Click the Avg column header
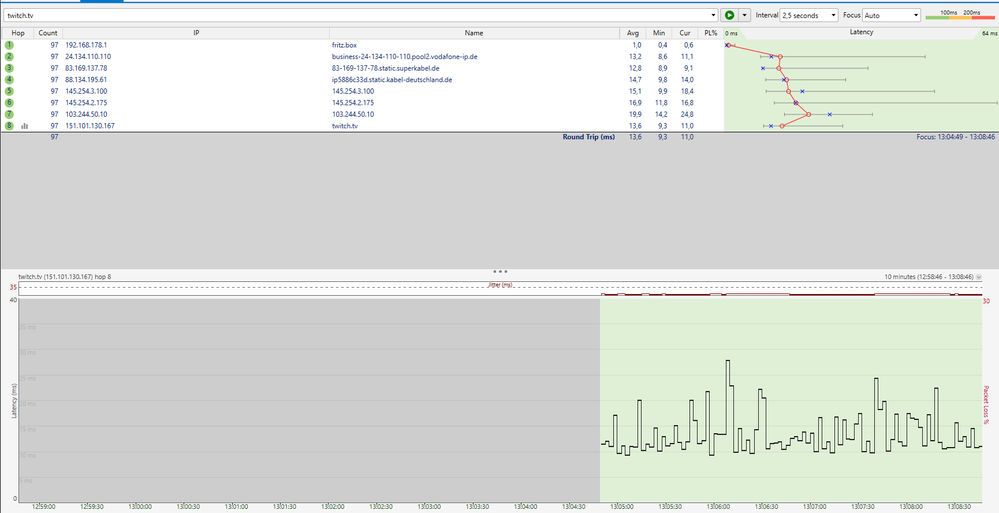The image size is (999, 513). [x=633, y=33]
